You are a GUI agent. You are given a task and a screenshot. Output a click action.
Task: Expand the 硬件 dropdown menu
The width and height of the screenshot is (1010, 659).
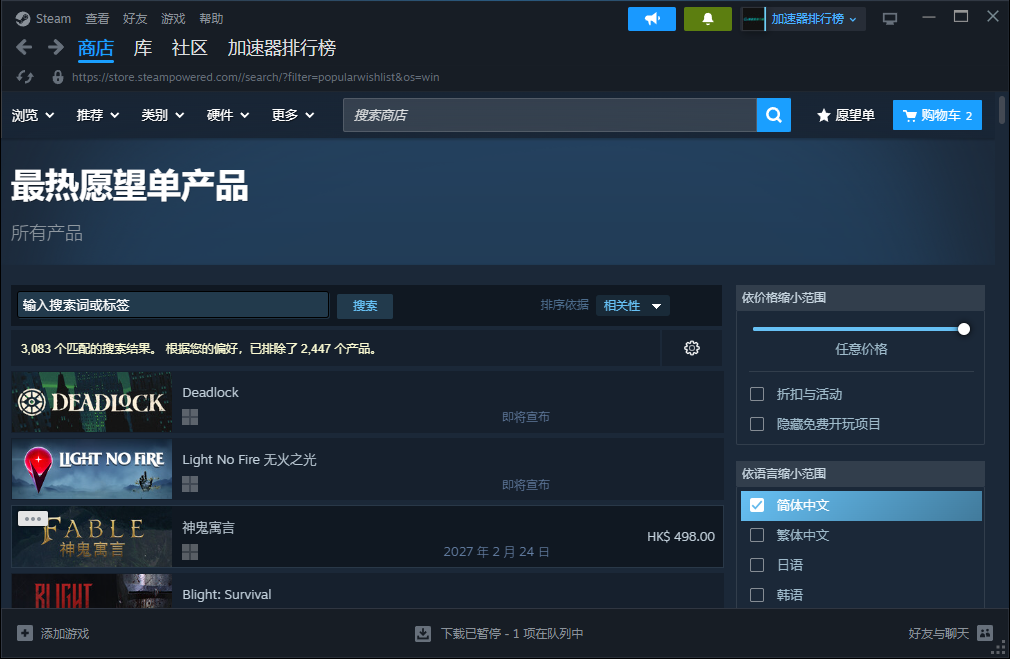click(x=228, y=115)
